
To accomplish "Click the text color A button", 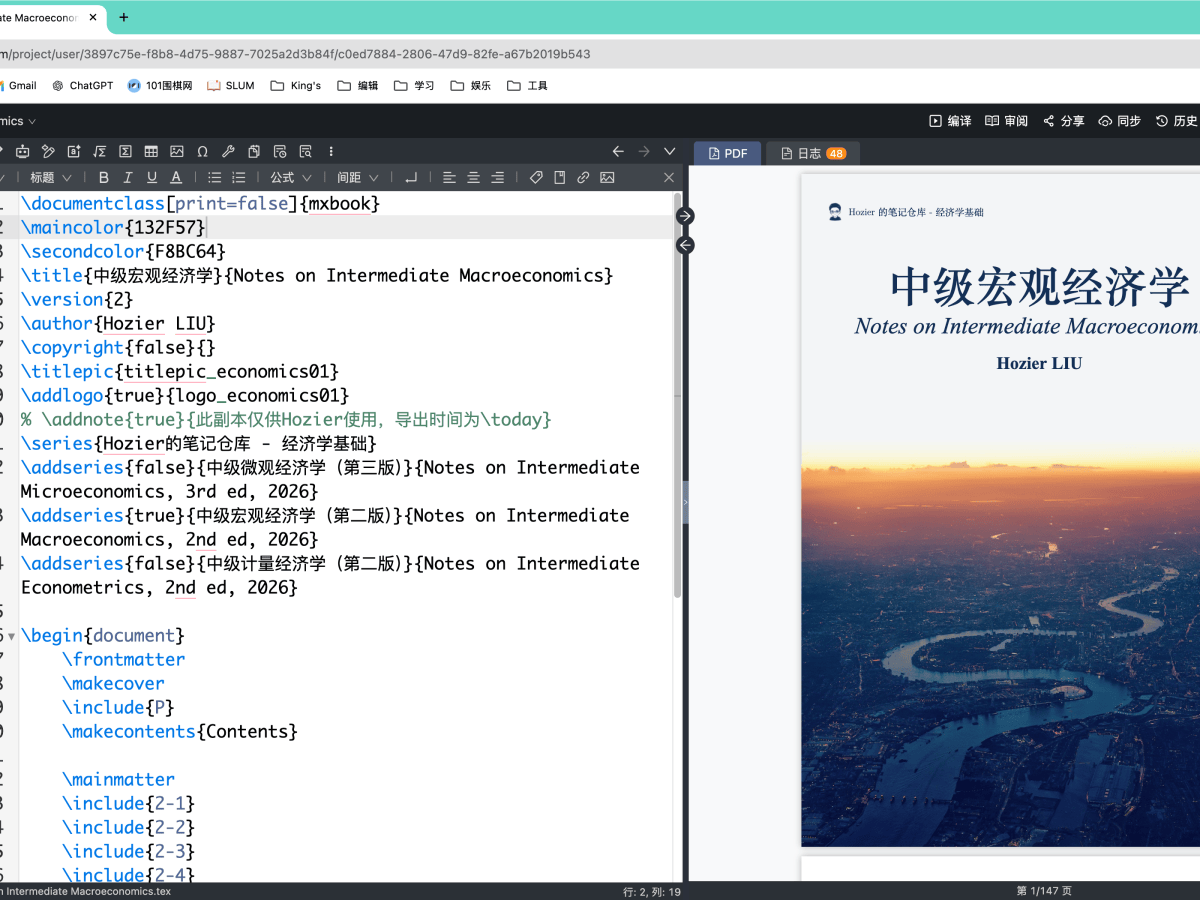I will [x=176, y=178].
